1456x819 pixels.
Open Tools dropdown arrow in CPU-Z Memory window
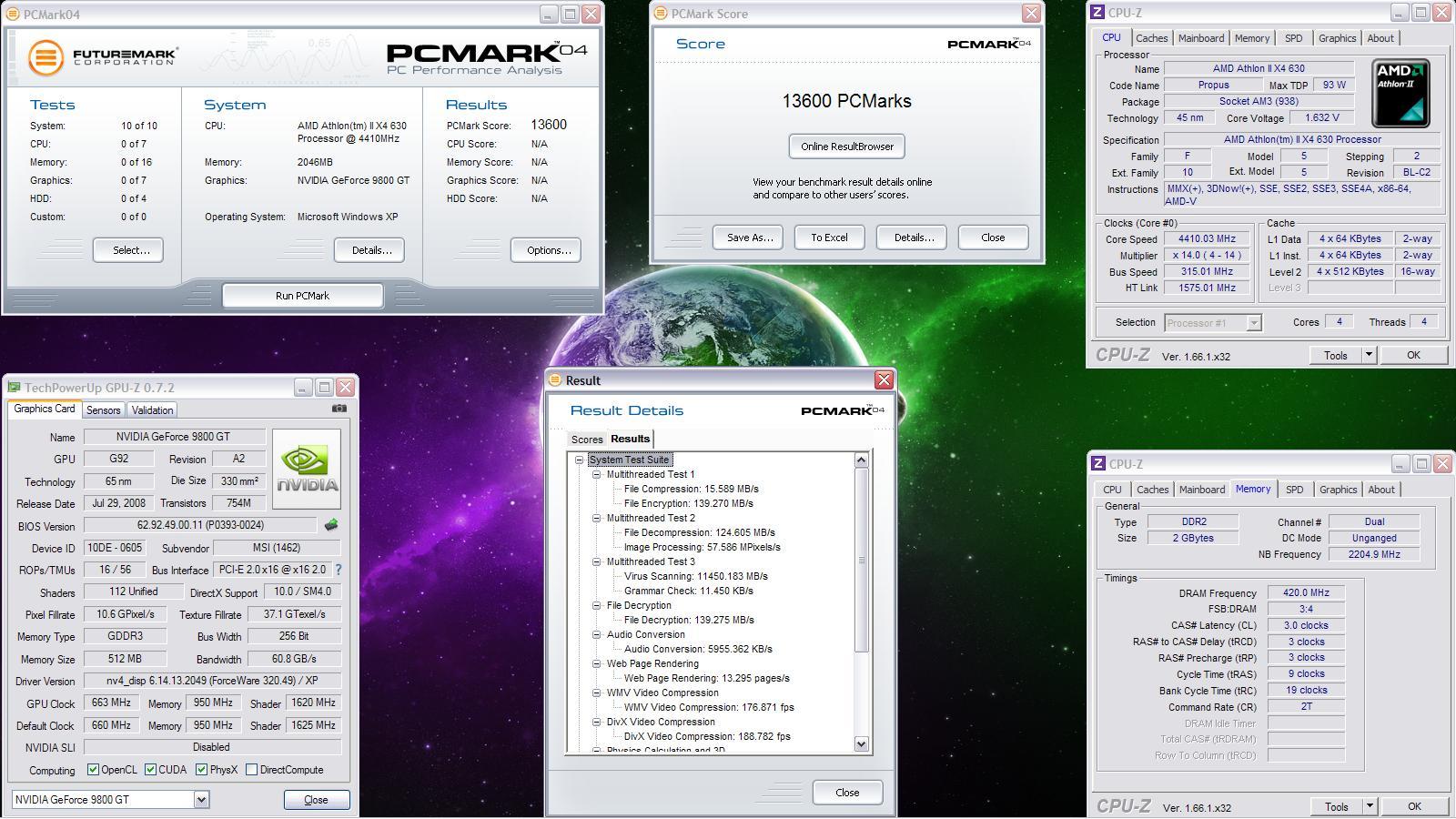pyautogui.click(x=1370, y=806)
